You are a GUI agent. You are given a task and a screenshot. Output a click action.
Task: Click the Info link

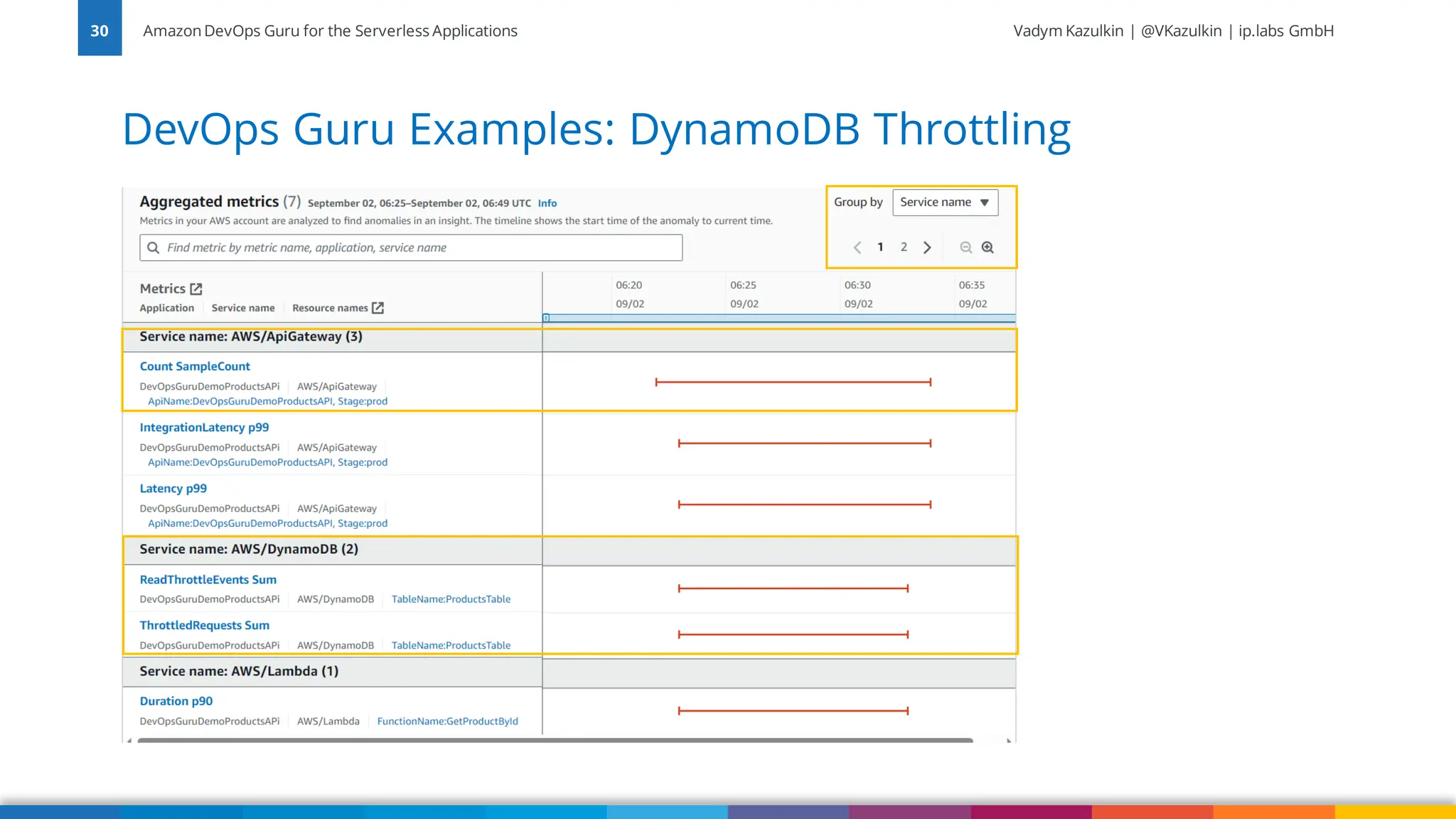547,203
